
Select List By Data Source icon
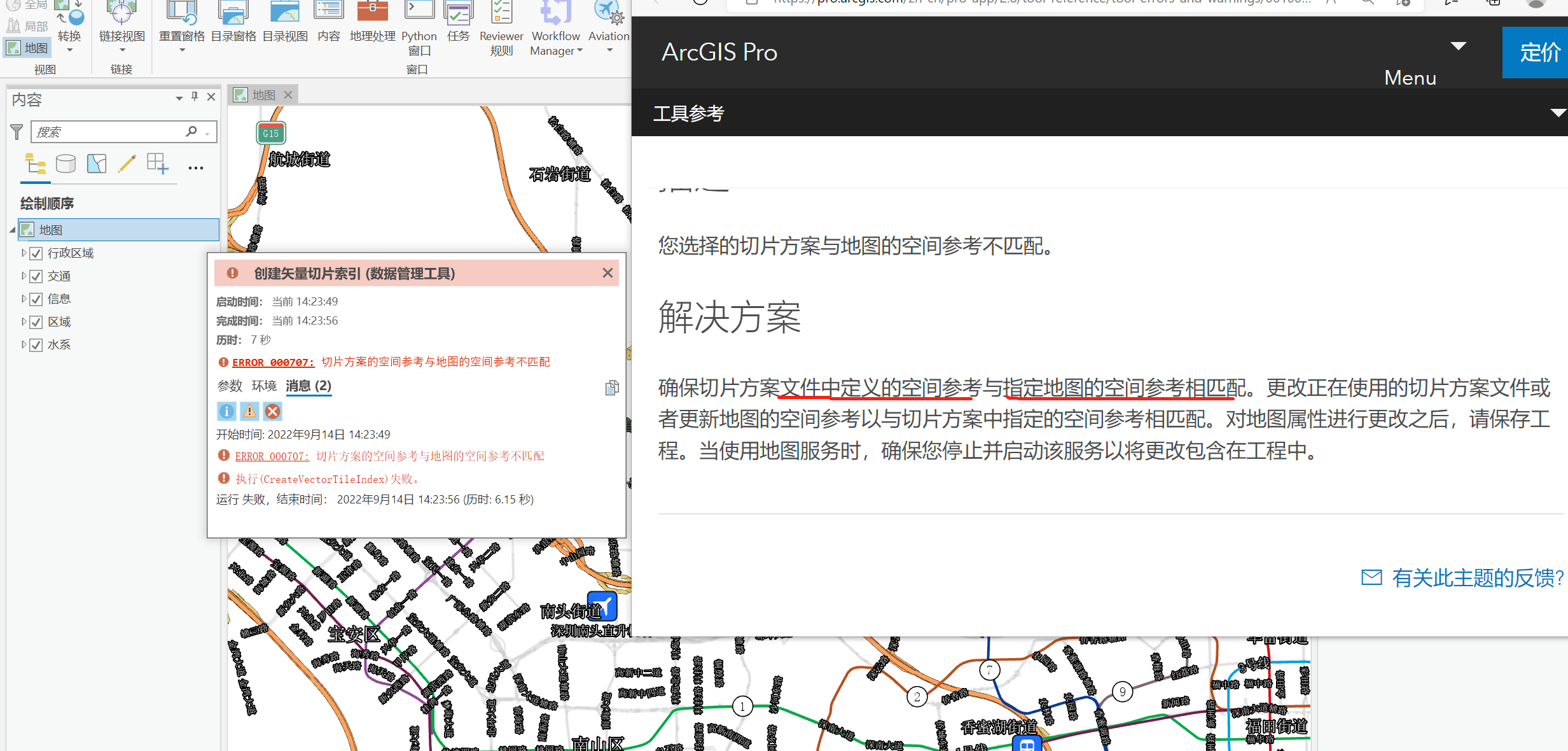[66, 164]
